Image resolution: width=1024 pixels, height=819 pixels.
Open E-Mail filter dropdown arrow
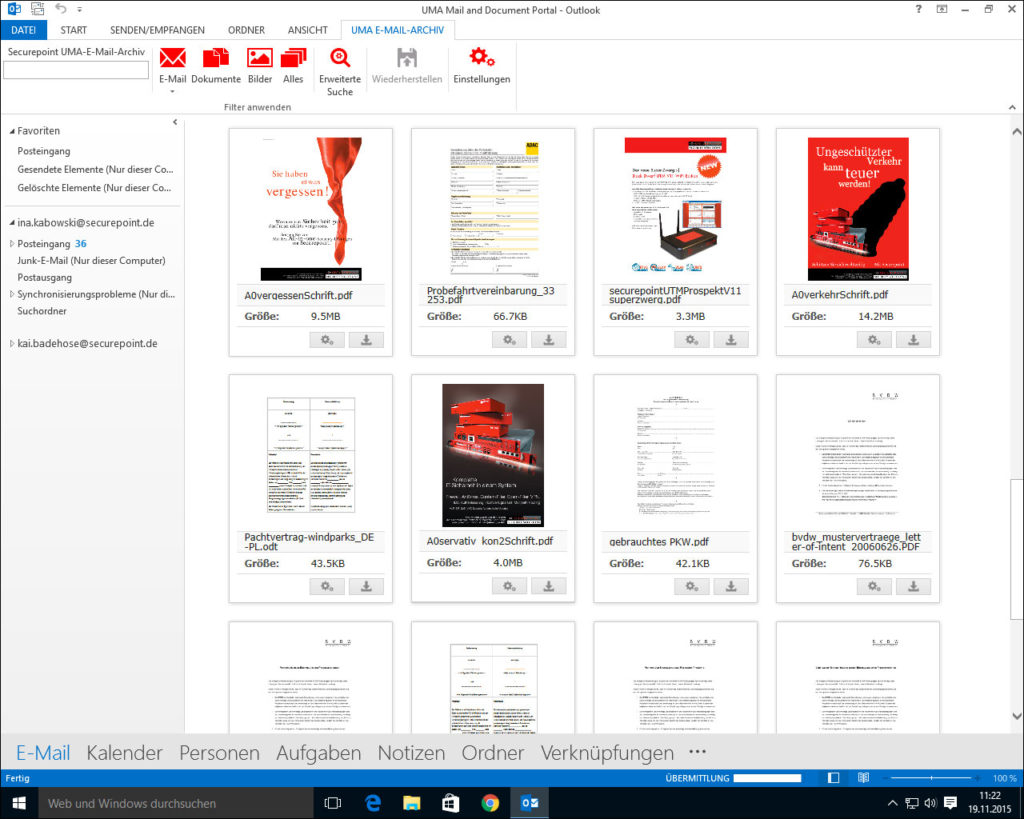173,92
